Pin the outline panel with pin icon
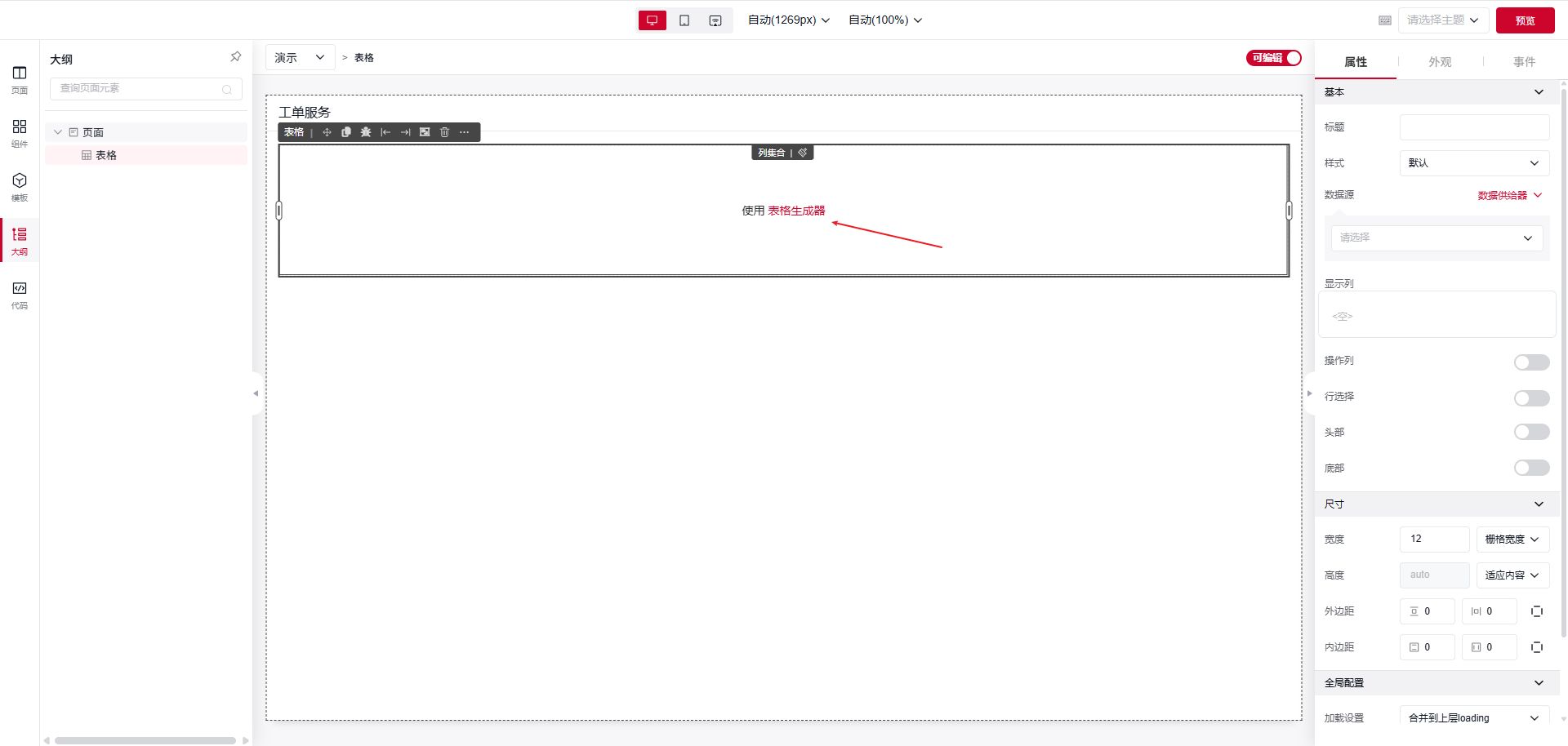Image resolution: width=1568 pixels, height=746 pixels. [x=235, y=57]
